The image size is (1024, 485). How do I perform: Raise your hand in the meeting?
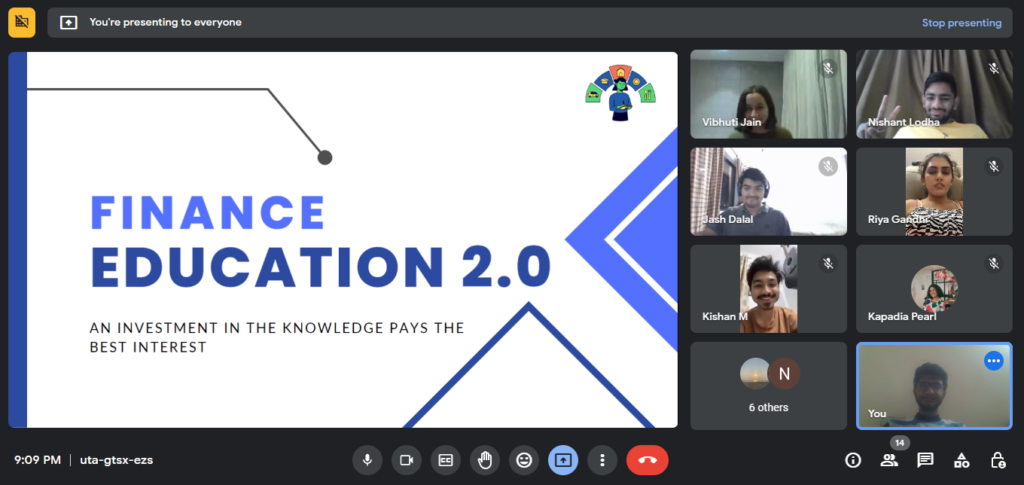pos(484,460)
